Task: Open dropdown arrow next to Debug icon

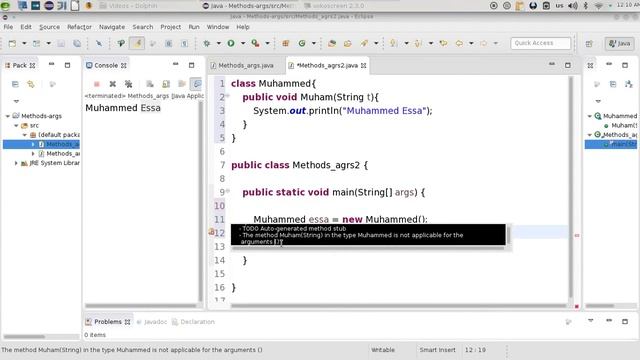Action: [x=219, y=43]
